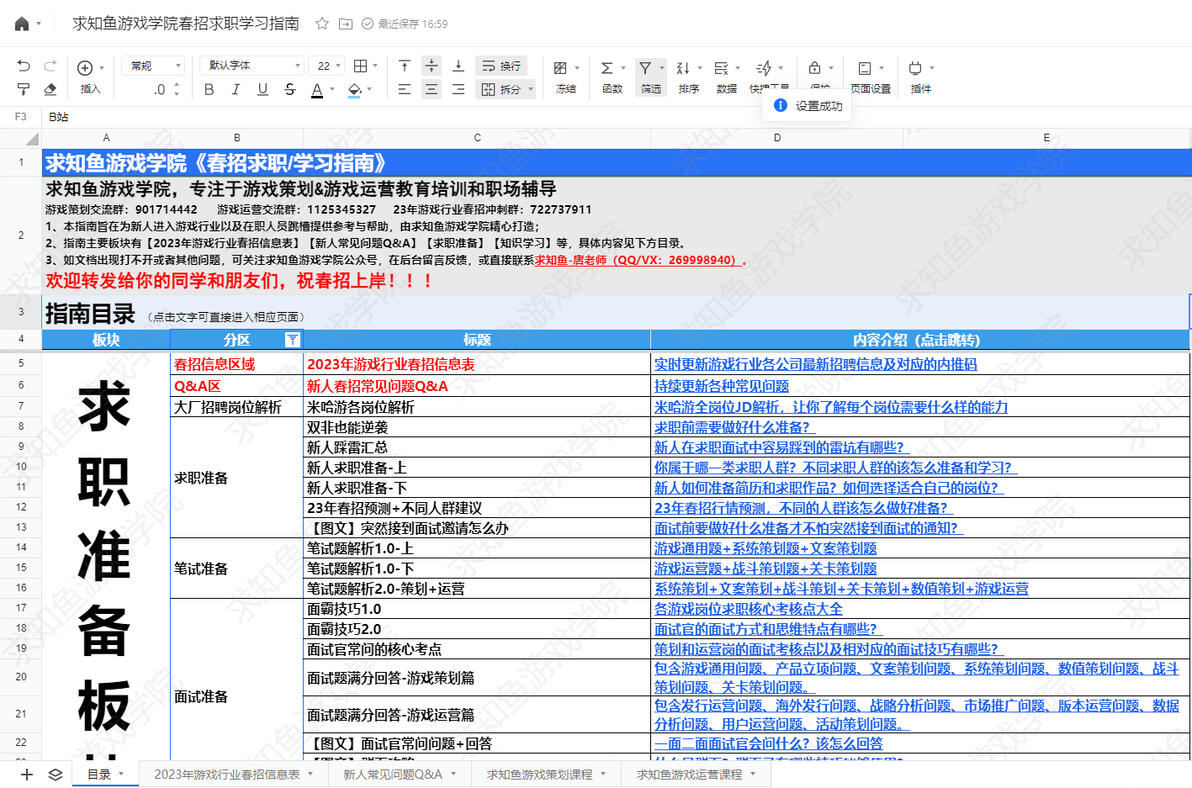Open the 默认字体 font dropdown
The image size is (1192, 788).
point(252,65)
